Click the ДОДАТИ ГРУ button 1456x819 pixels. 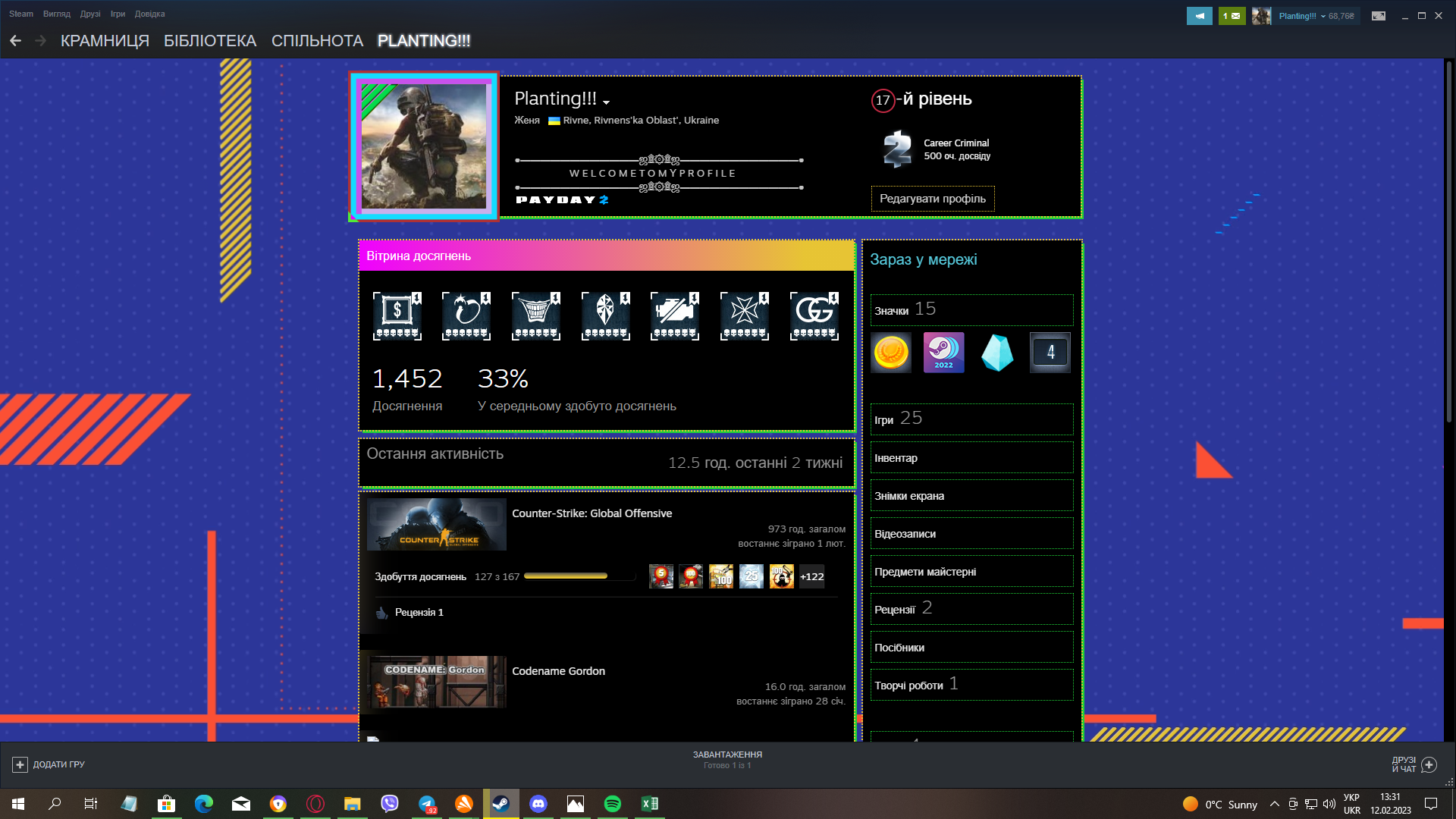pos(49,764)
